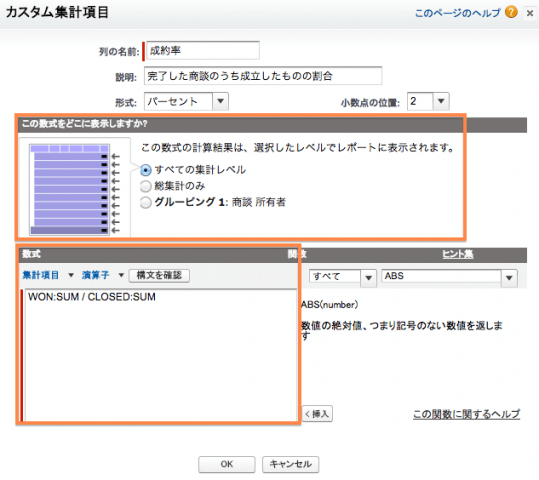This screenshot has width=539, height=480.
Task: Click the orange help question mark icon
Action: click(x=511, y=12)
